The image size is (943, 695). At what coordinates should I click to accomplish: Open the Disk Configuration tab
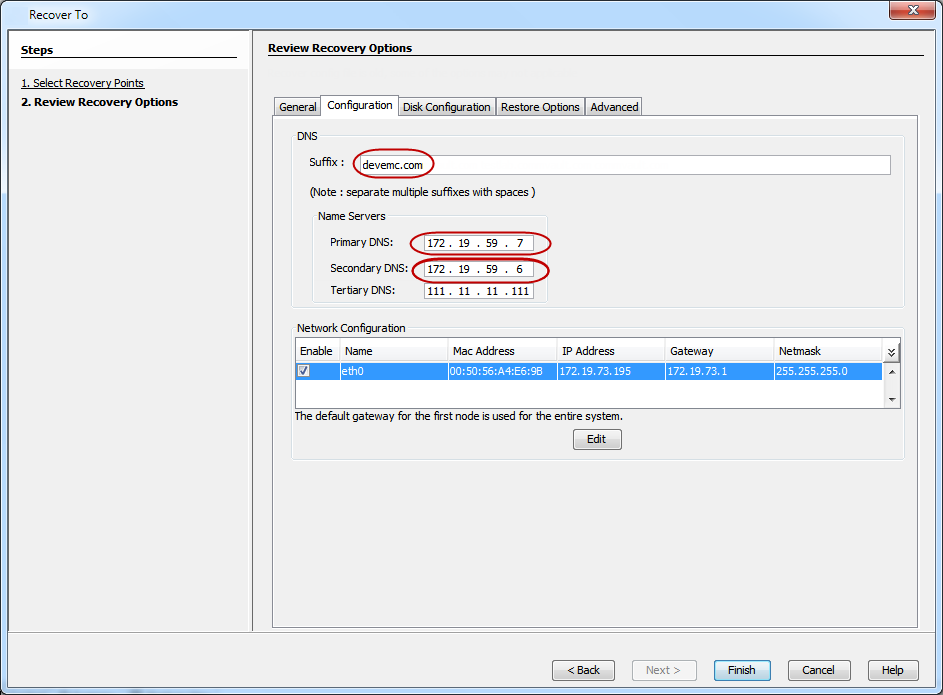[446, 107]
